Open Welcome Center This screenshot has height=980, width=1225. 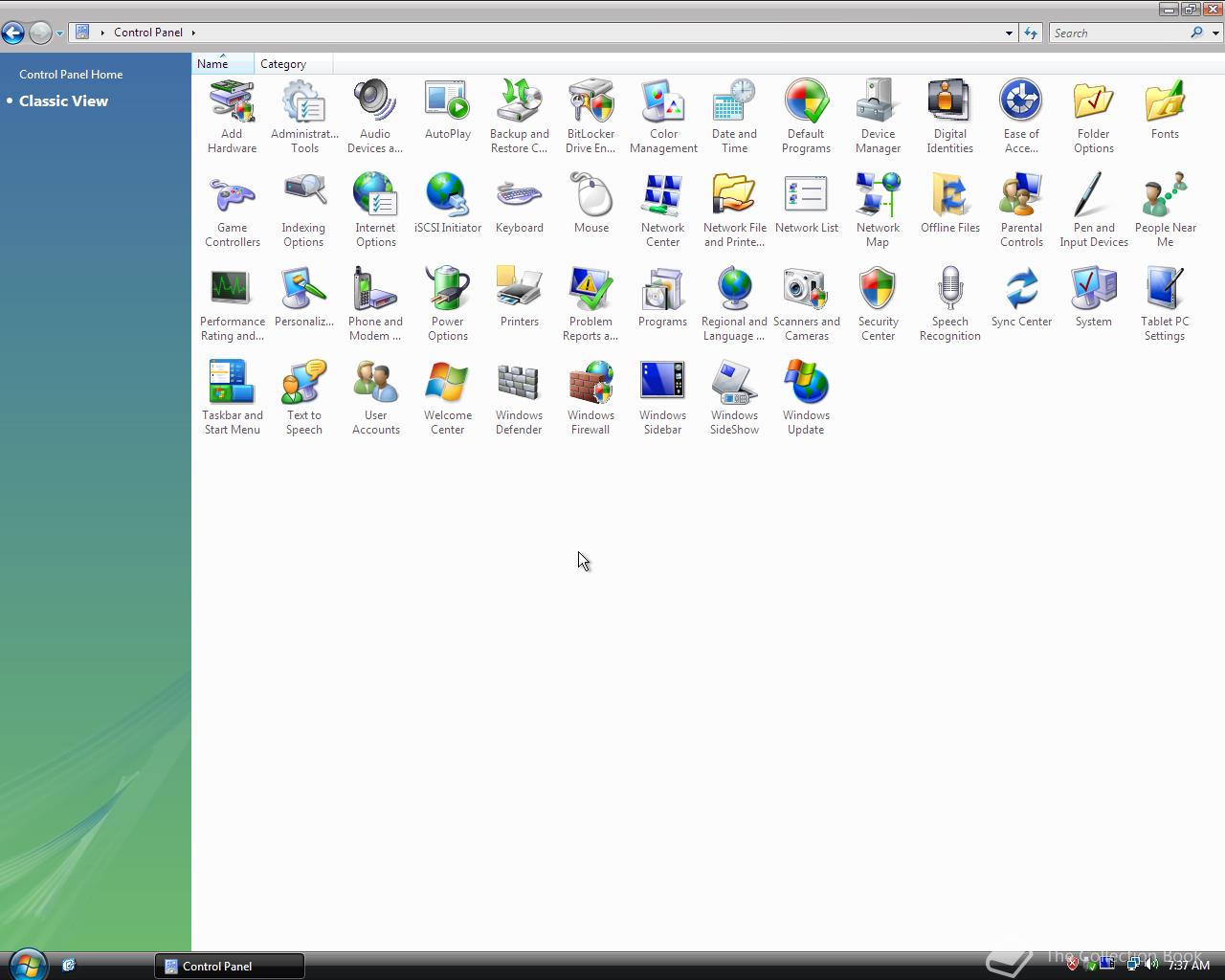coord(448,398)
